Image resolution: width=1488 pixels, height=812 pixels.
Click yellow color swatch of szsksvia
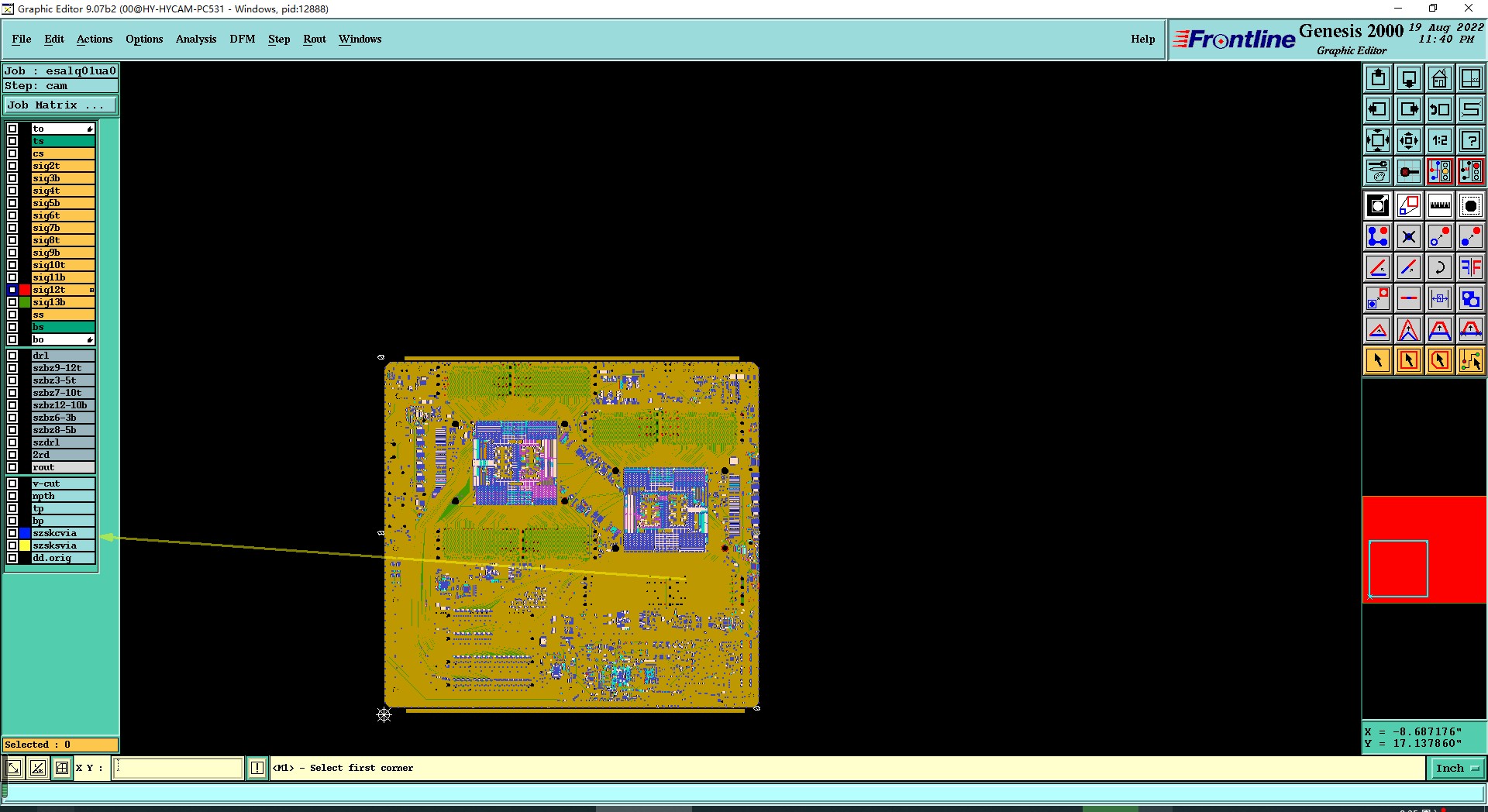pos(25,545)
